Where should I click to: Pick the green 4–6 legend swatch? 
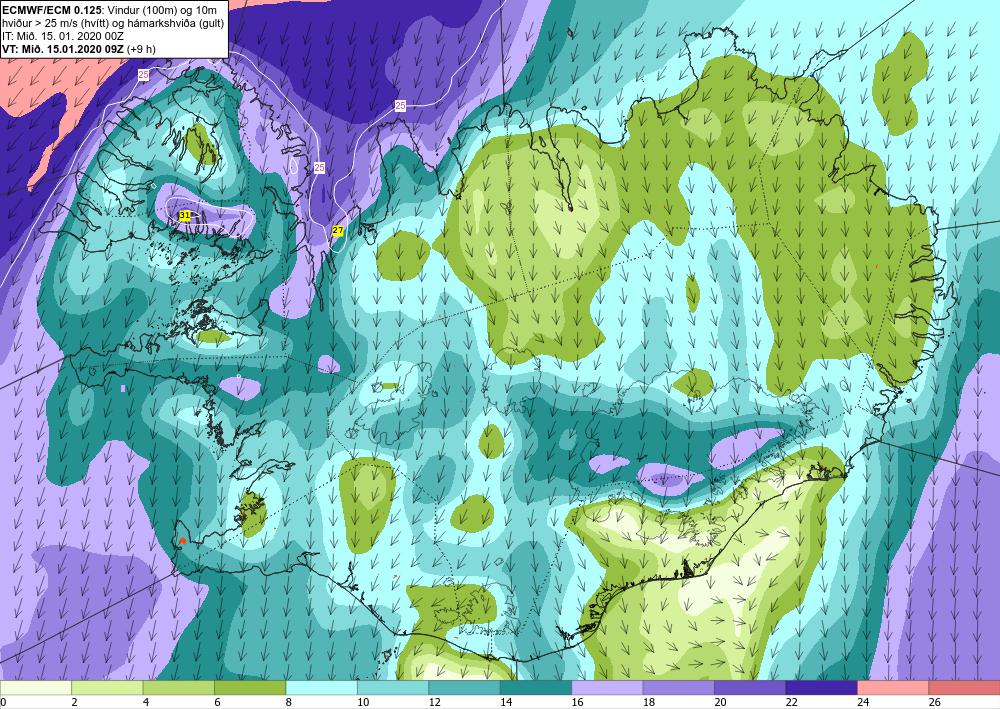[179, 688]
